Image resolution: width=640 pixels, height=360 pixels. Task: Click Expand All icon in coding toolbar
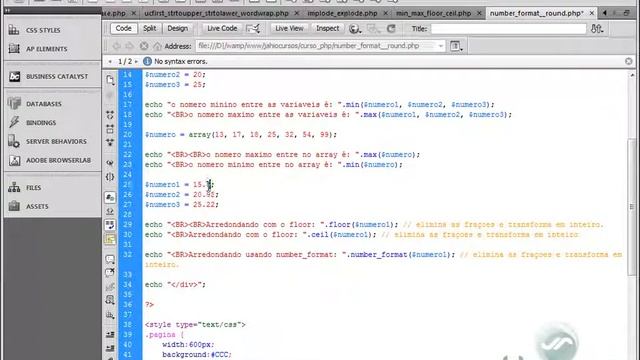[110, 142]
